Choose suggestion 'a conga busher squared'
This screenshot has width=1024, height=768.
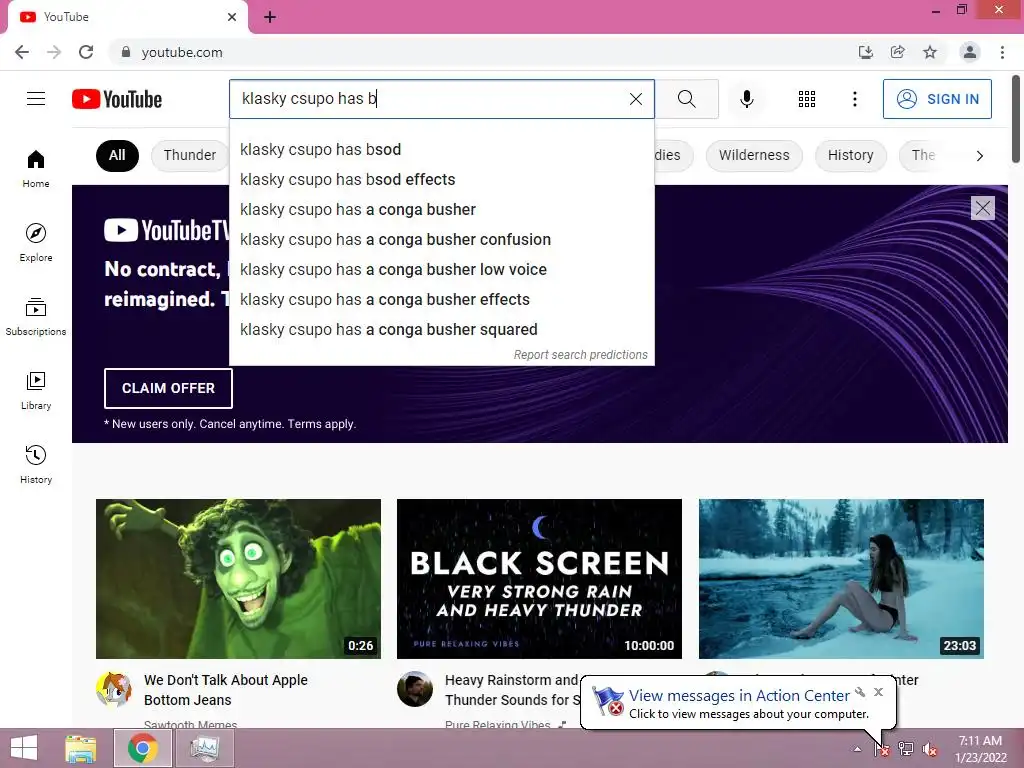(x=441, y=330)
